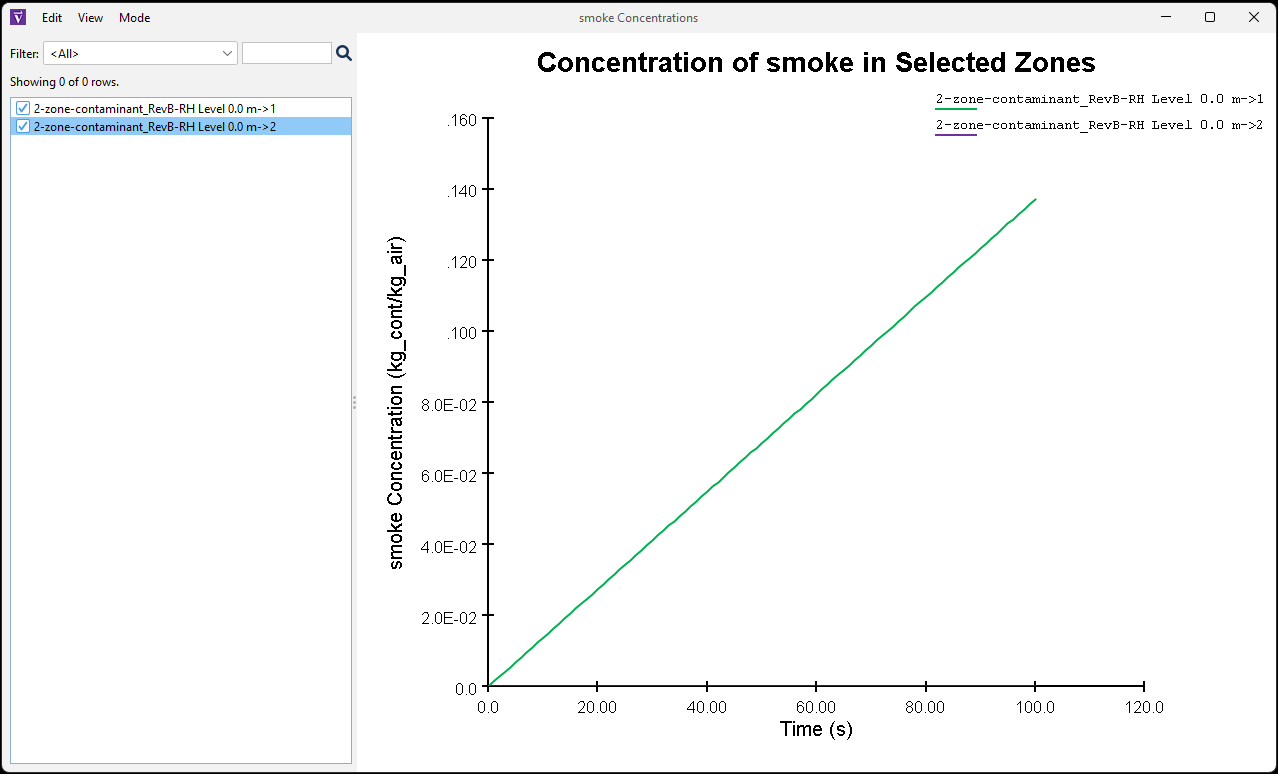Open the Mode menu
Screen dimensions: 1278x774
coord(134,17)
